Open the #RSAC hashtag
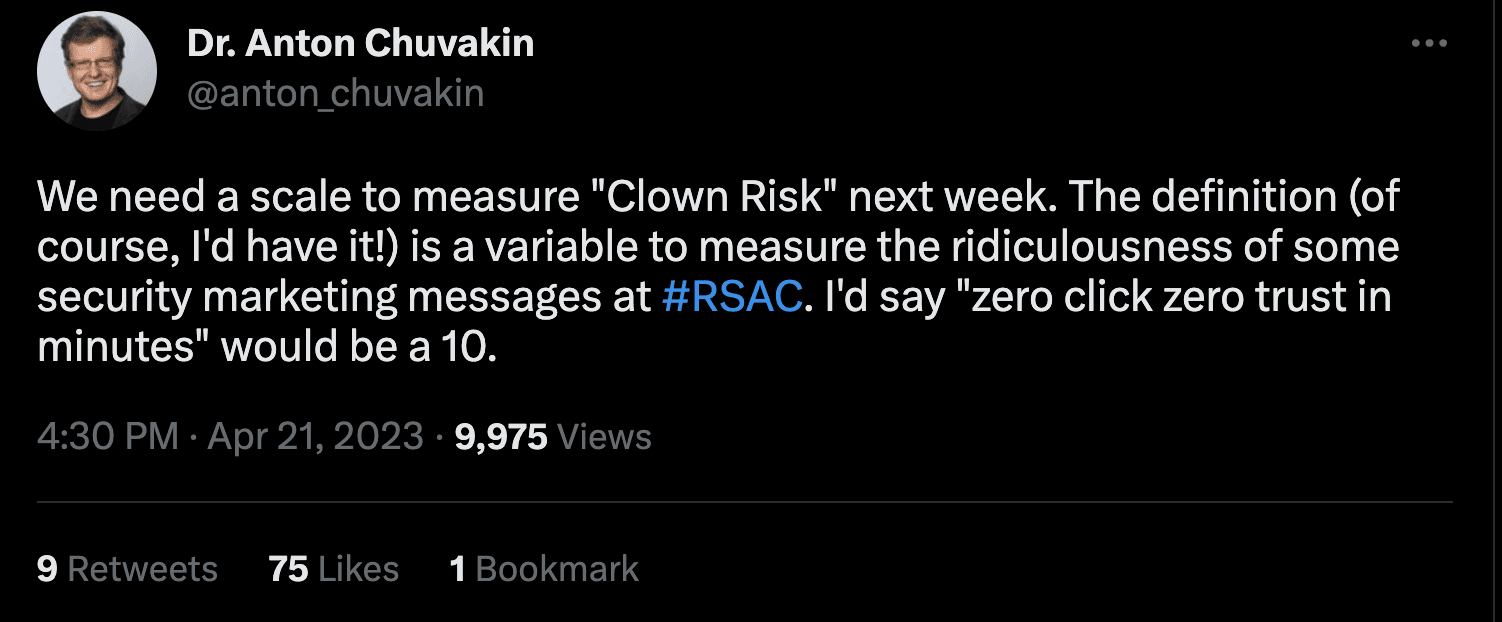 point(732,298)
